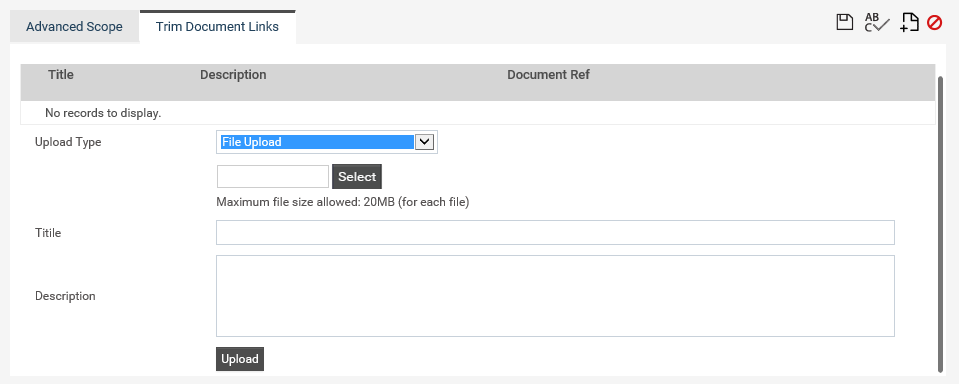Select the Trim Document Links tab
This screenshot has height=384, width=959.
[x=217, y=27]
